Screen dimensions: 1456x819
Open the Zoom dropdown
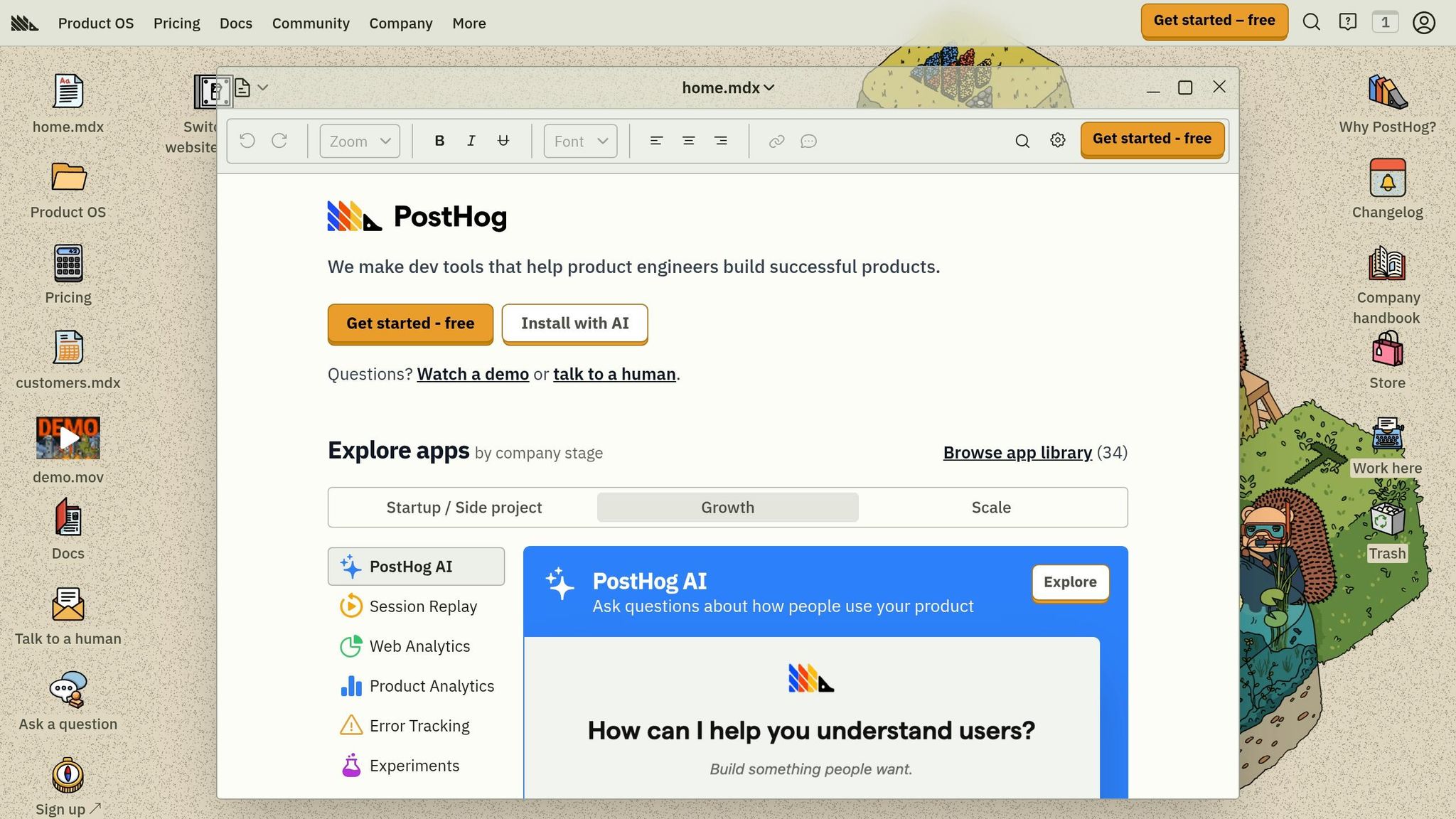(x=358, y=140)
